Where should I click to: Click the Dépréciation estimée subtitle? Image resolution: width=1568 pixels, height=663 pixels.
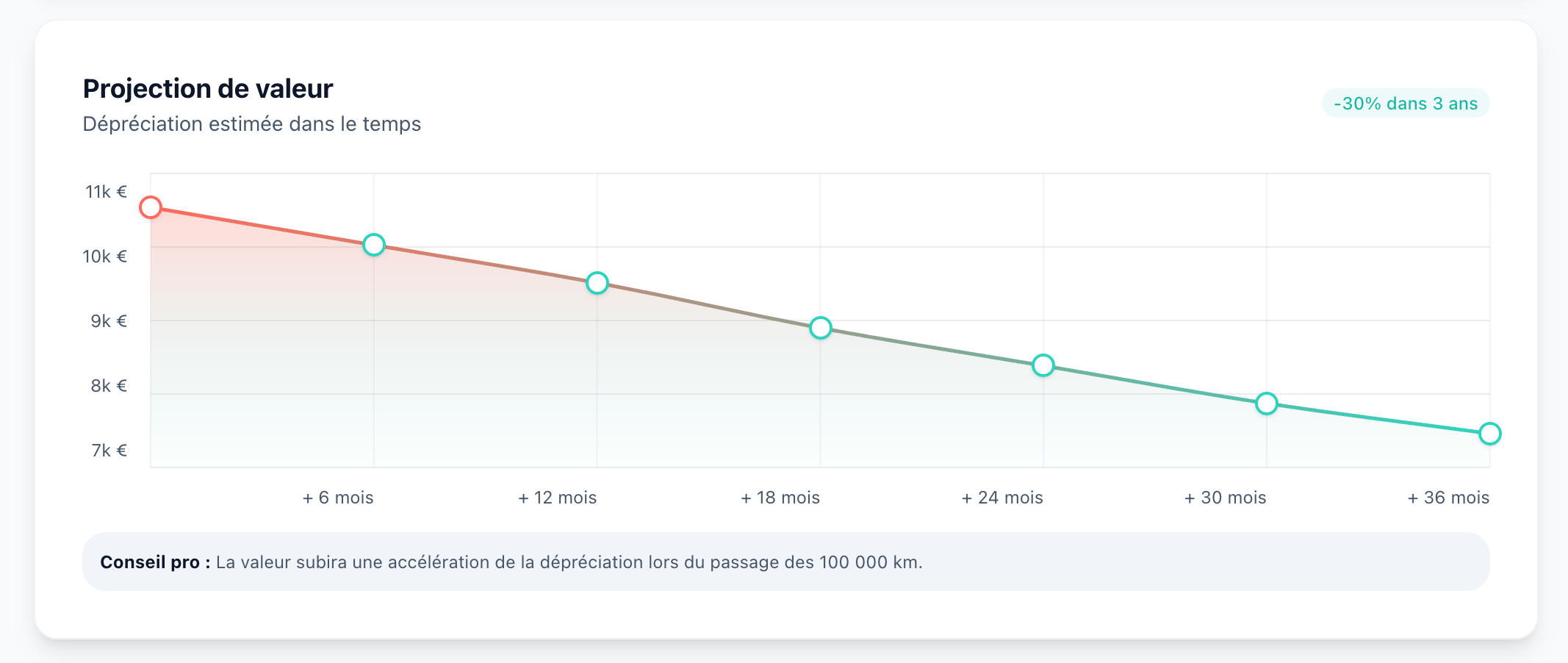tap(252, 124)
